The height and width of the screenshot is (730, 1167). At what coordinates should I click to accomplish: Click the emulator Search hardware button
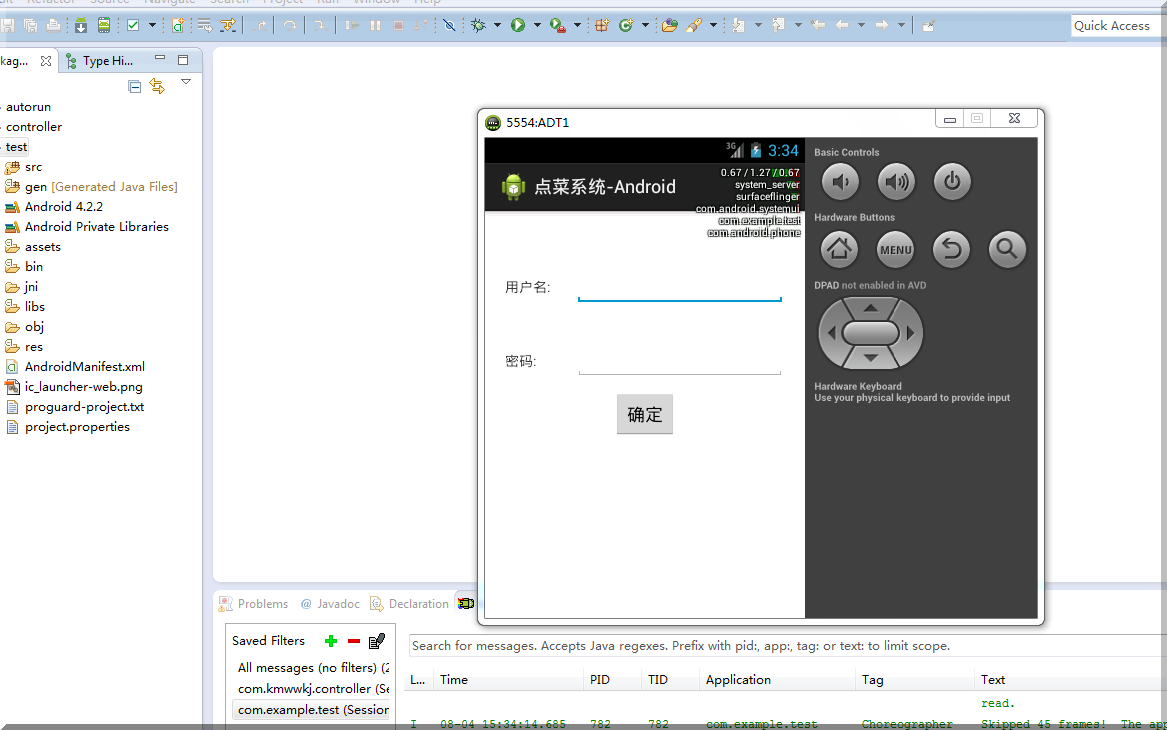(1007, 250)
